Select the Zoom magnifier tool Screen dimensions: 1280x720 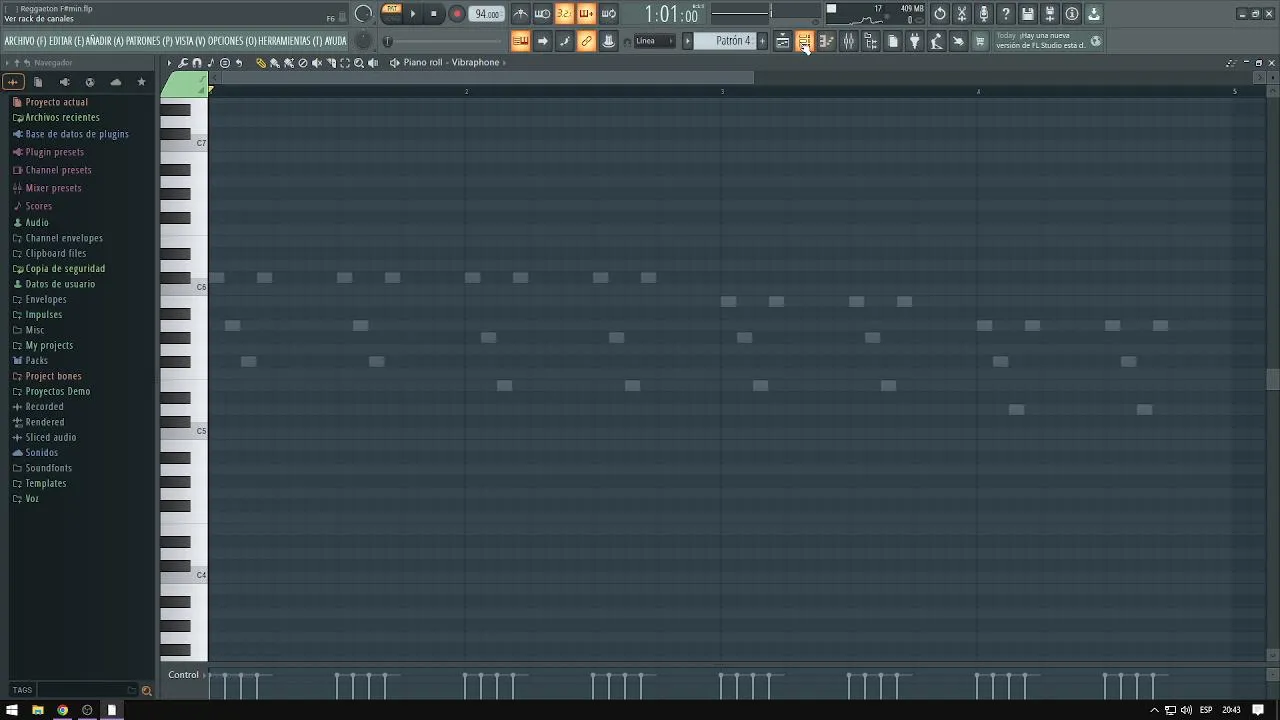click(x=359, y=63)
